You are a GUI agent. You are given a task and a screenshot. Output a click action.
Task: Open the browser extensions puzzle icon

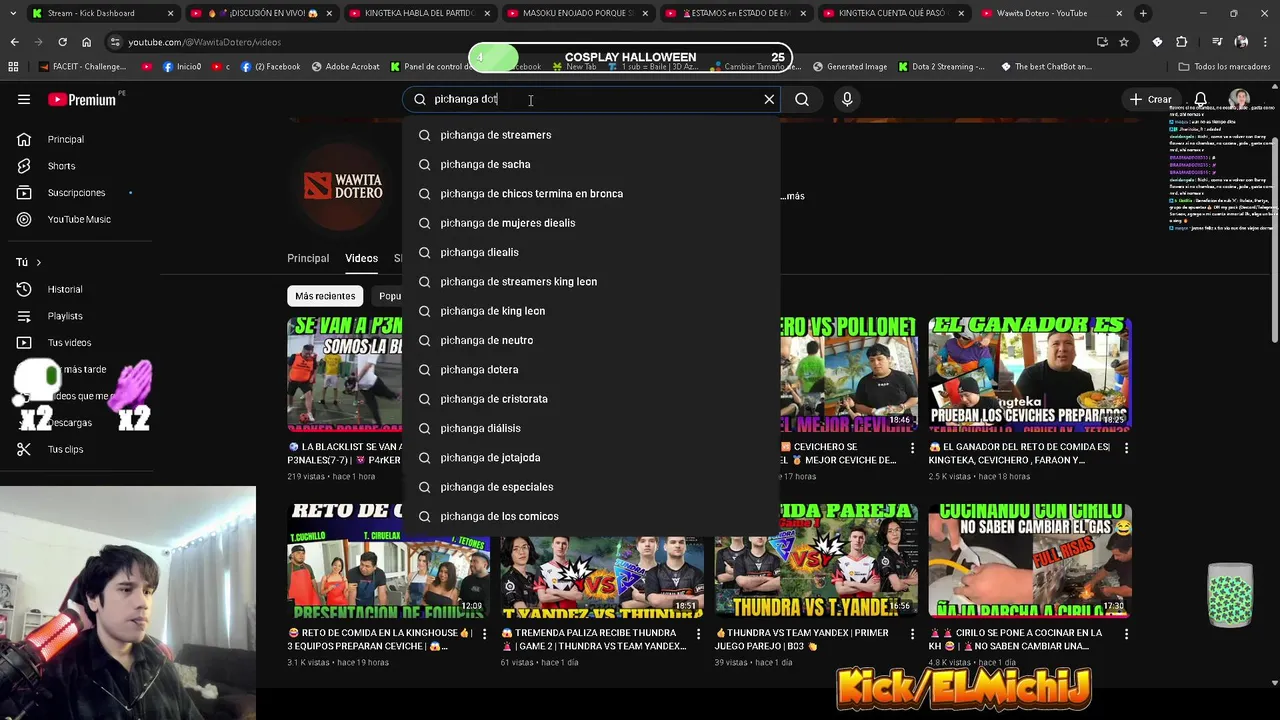[1181, 42]
